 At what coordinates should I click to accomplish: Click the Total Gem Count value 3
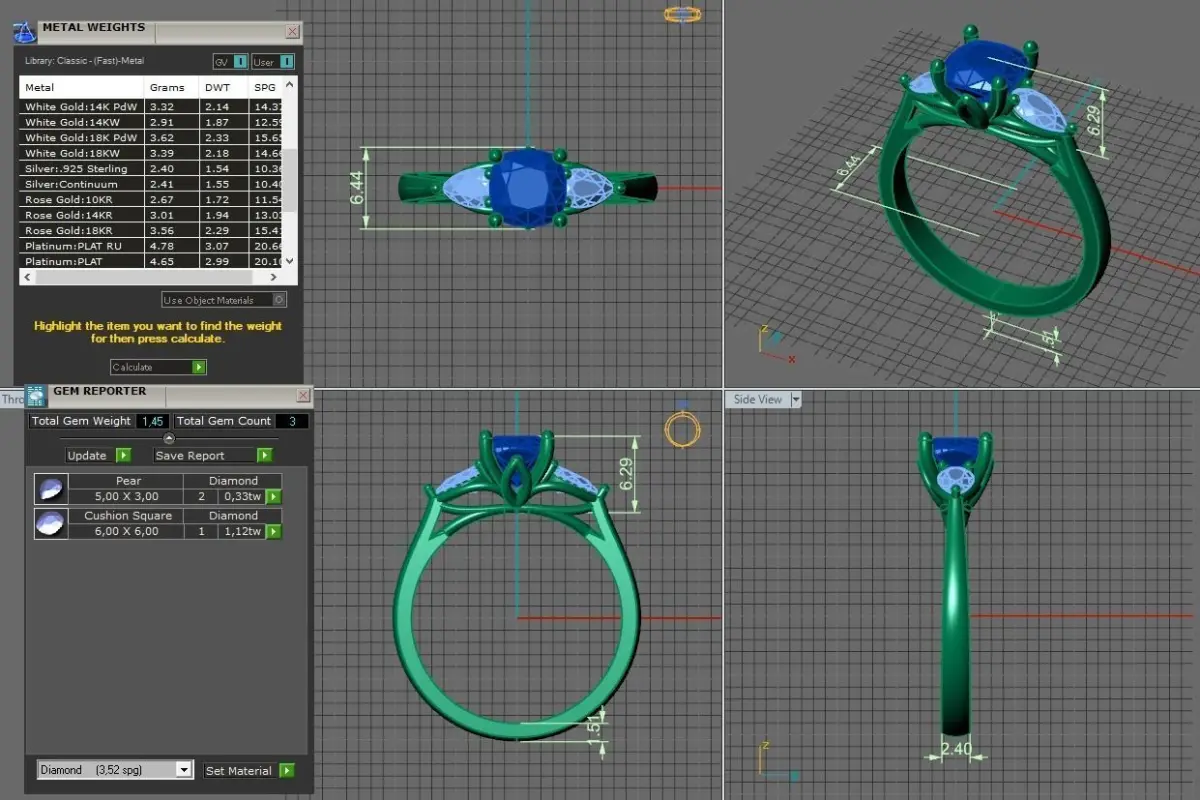(291, 421)
